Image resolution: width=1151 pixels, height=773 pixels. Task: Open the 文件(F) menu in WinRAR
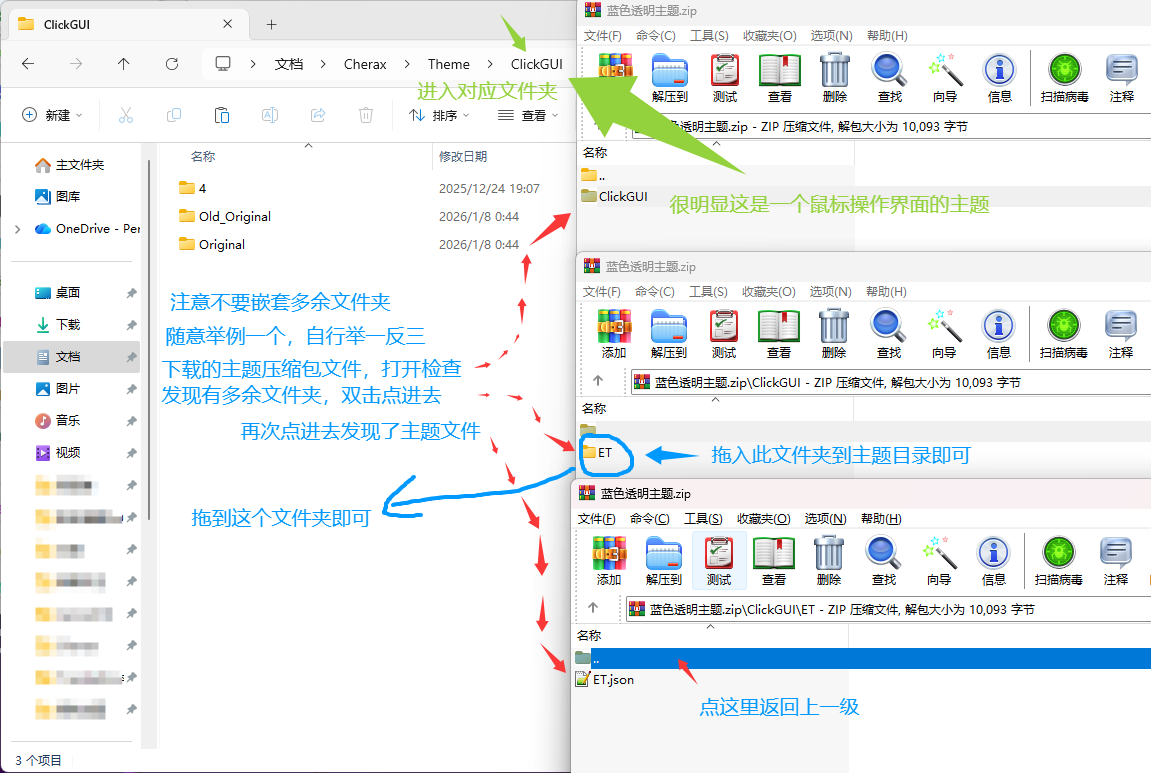coord(601,35)
